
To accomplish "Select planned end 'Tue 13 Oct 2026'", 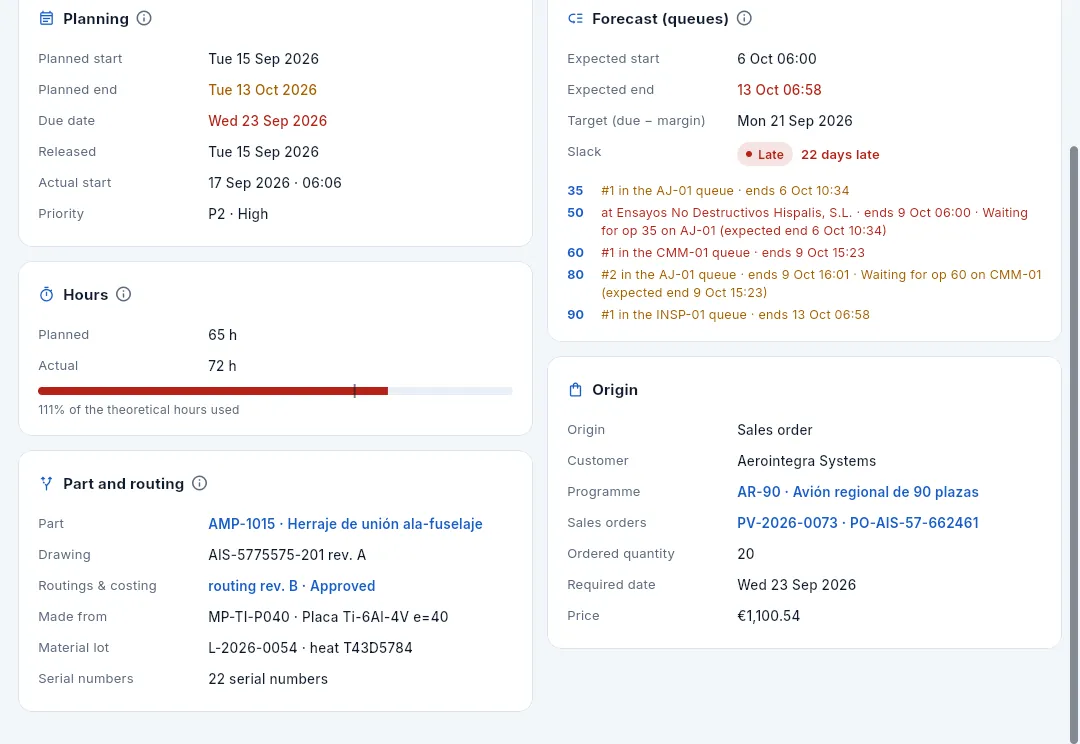I will tap(262, 90).
